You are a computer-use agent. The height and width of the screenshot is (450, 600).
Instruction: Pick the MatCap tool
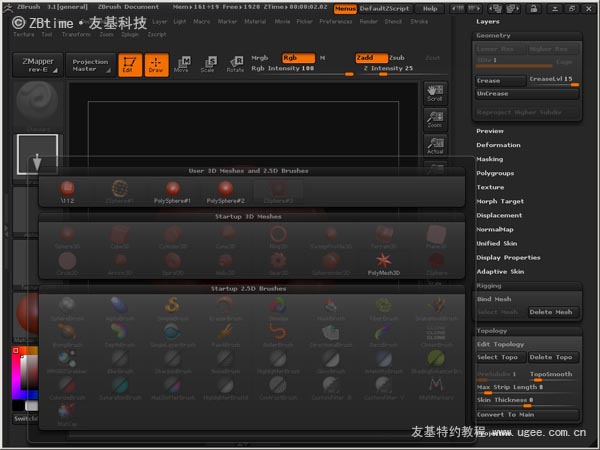[67, 414]
